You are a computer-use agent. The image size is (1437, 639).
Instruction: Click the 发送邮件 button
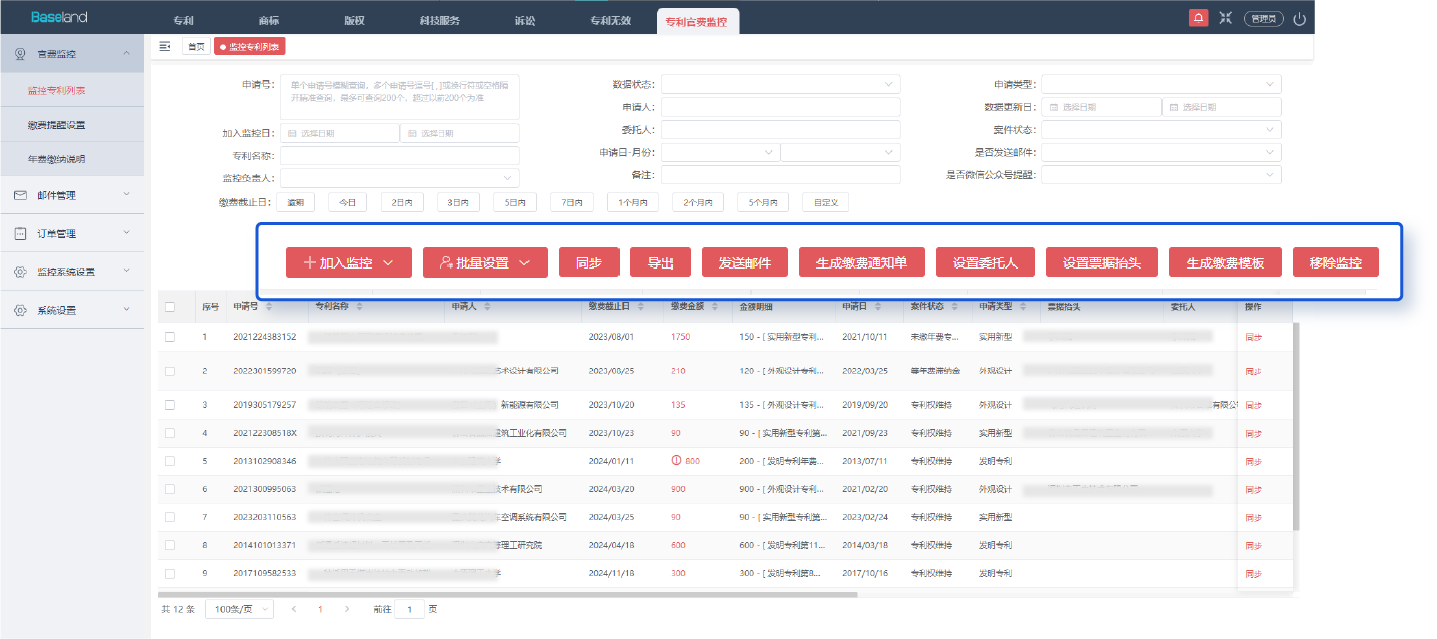[x=745, y=263]
